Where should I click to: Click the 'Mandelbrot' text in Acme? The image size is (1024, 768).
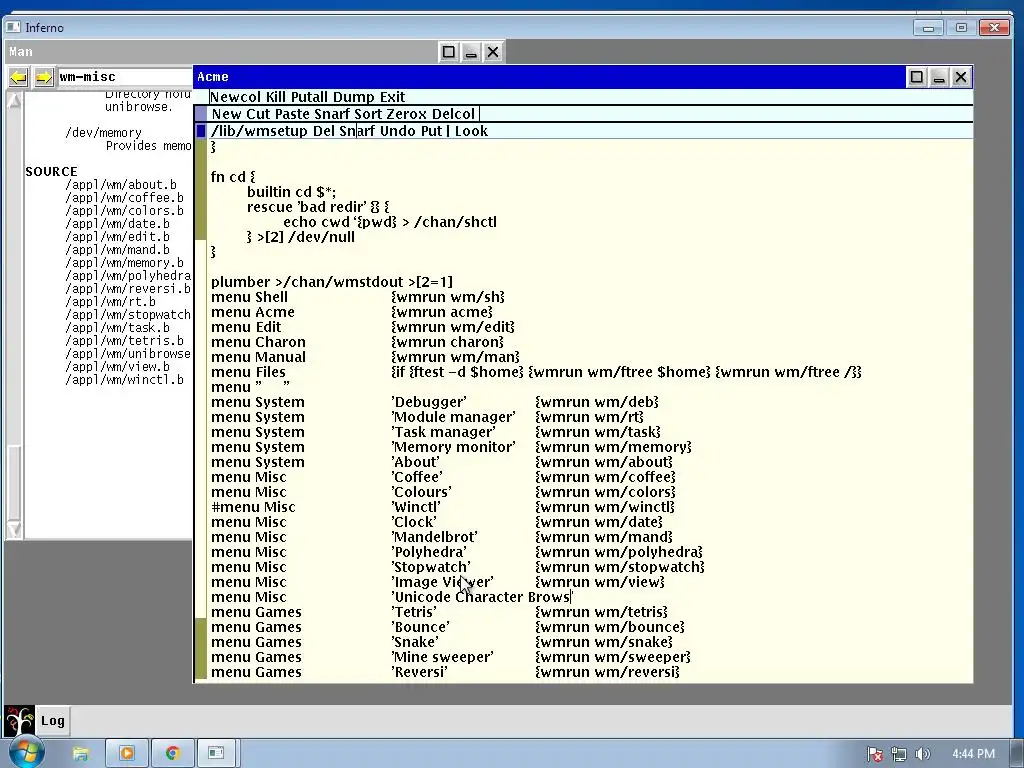point(434,537)
